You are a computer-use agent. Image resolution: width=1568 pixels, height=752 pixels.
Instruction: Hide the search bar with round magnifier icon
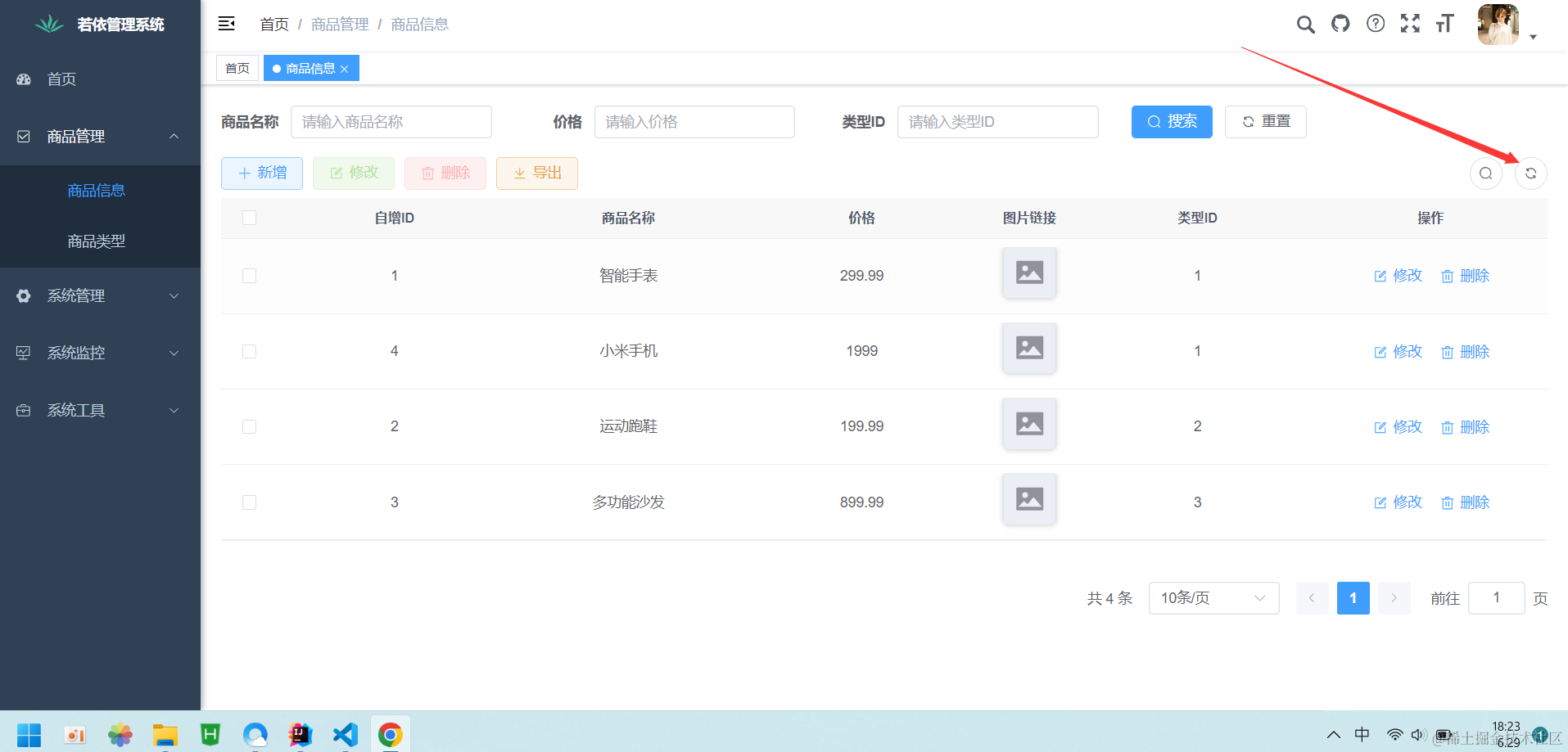1485,173
